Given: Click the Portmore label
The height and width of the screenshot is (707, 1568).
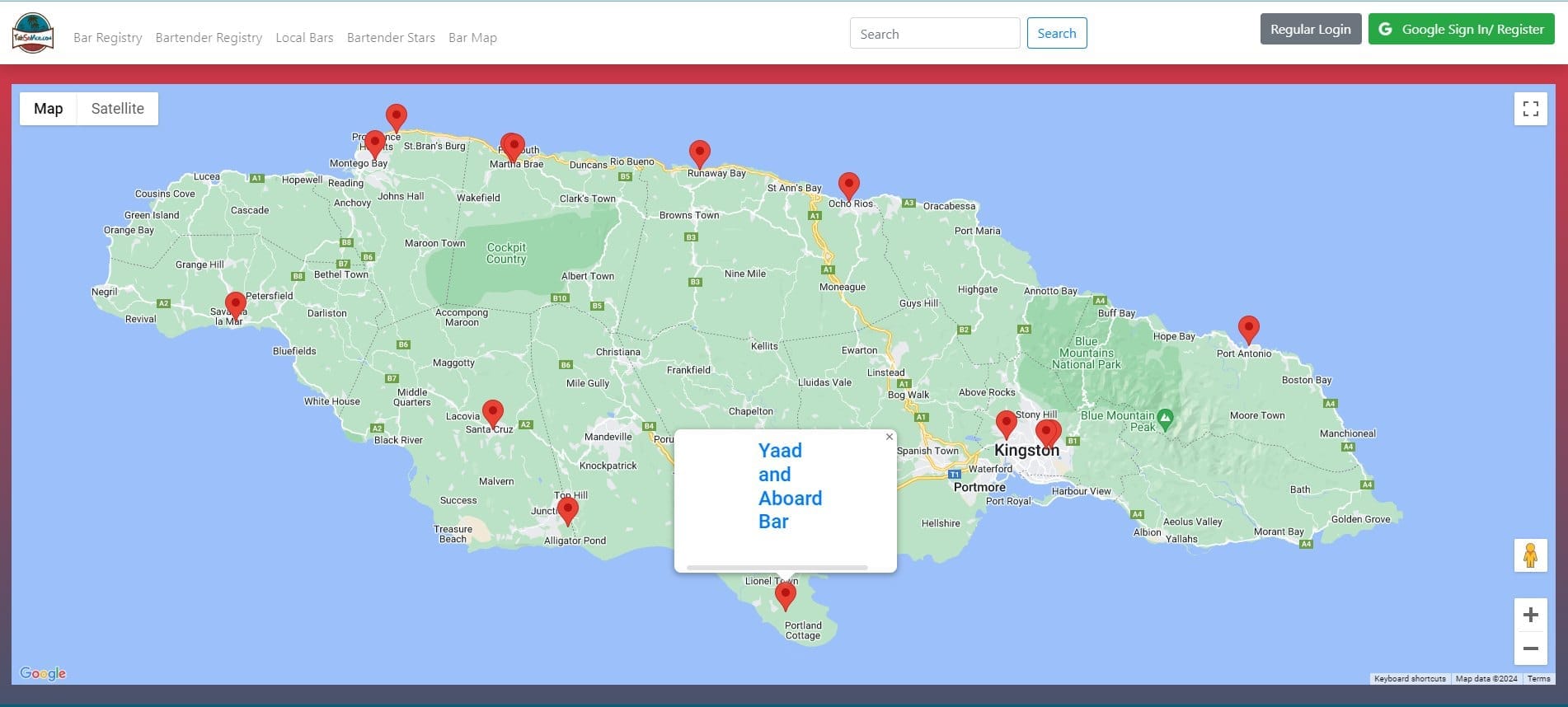Looking at the screenshot, I should (x=979, y=487).
